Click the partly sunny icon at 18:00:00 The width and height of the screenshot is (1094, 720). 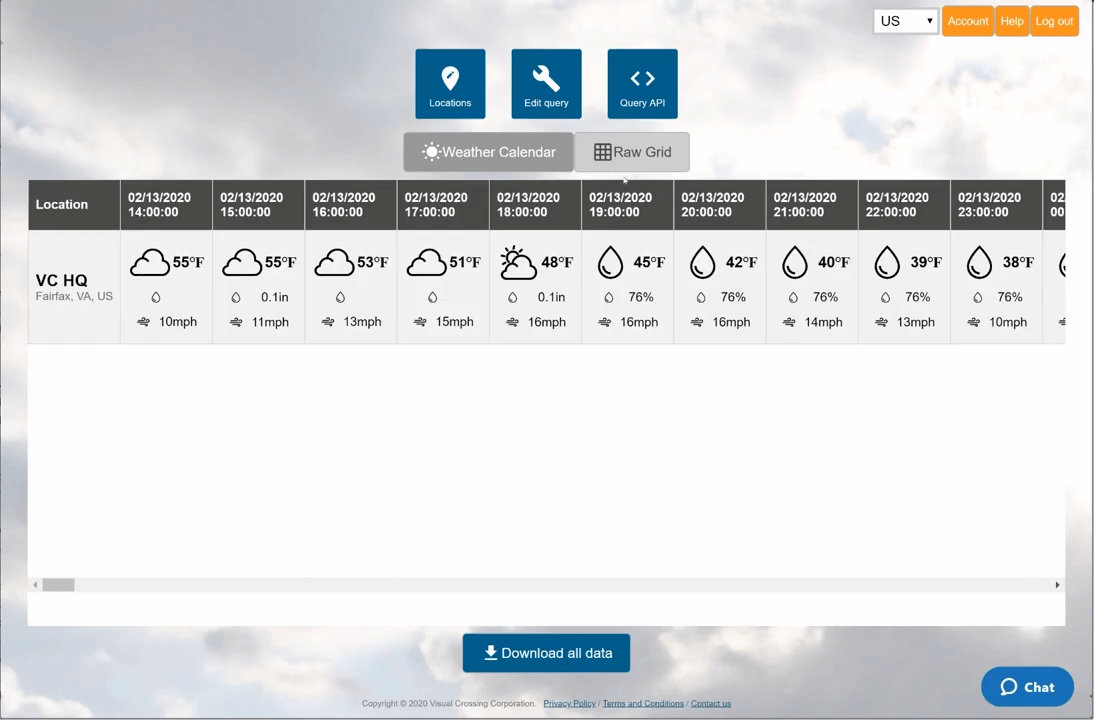coord(518,263)
